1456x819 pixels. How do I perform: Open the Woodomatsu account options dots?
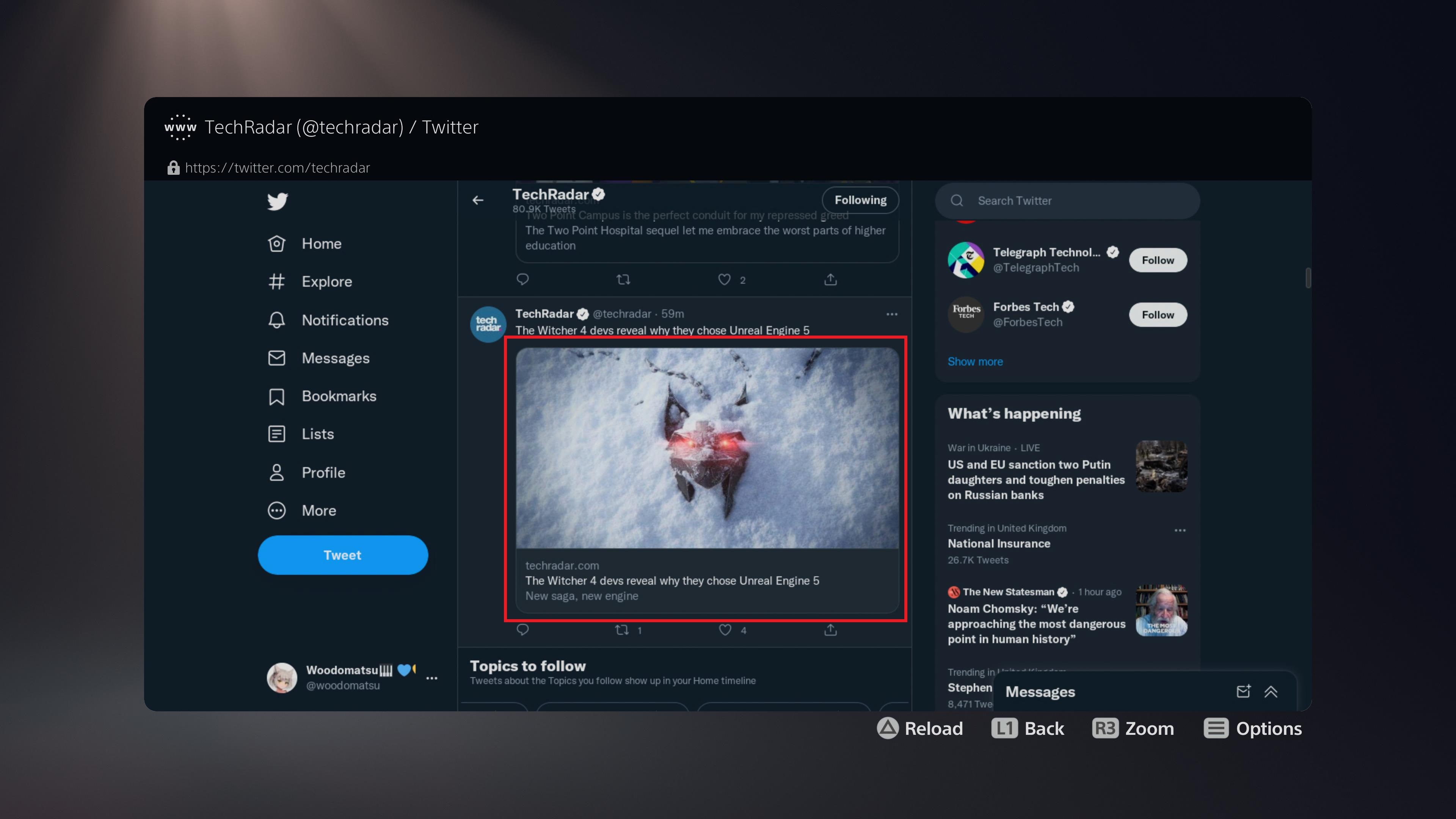click(x=432, y=678)
